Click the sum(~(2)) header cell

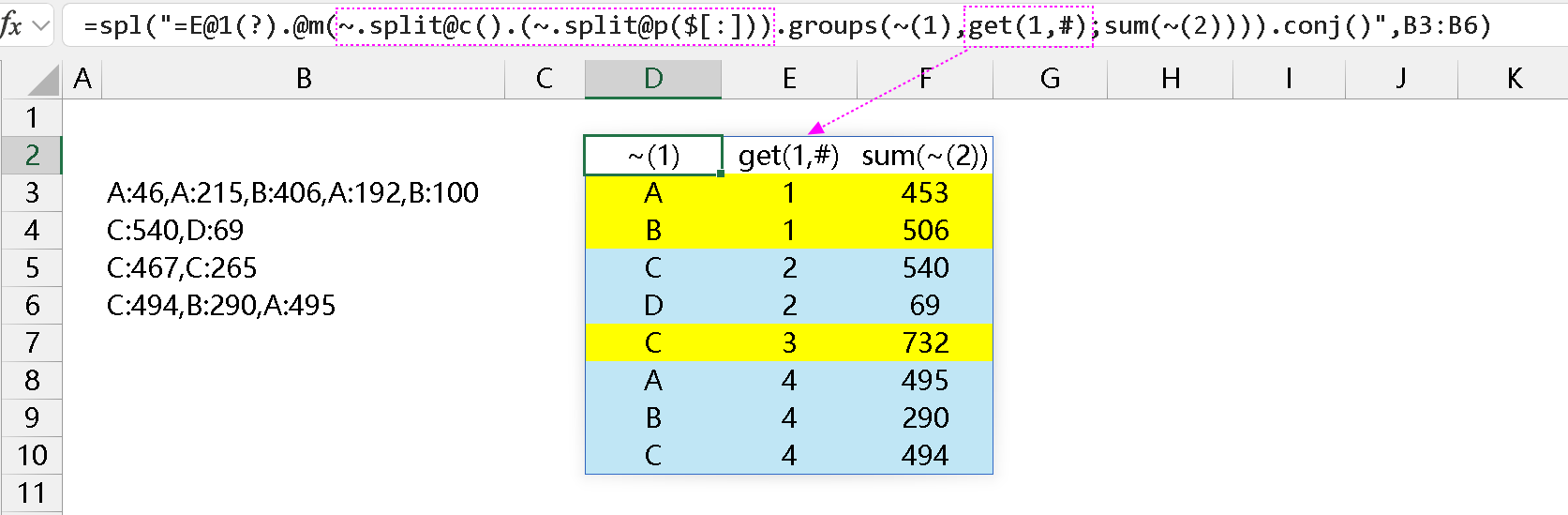click(924, 155)
